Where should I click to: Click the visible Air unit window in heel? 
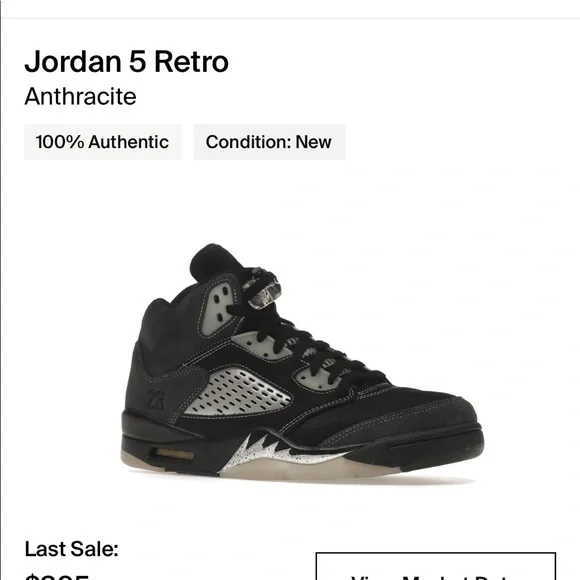click(x=174, y=454)
